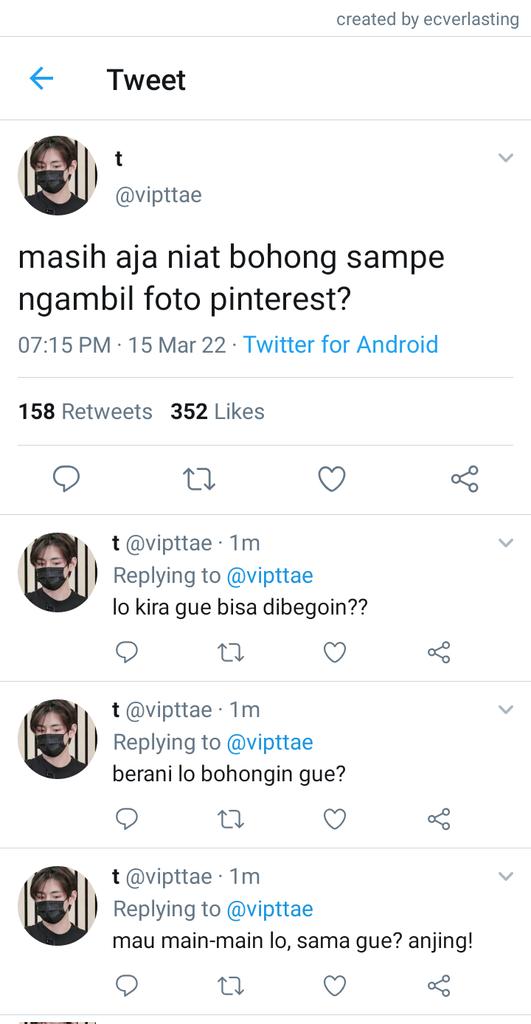View the 352 Likes list
This screenshot has width=531, height=1024.
point(217,411)
